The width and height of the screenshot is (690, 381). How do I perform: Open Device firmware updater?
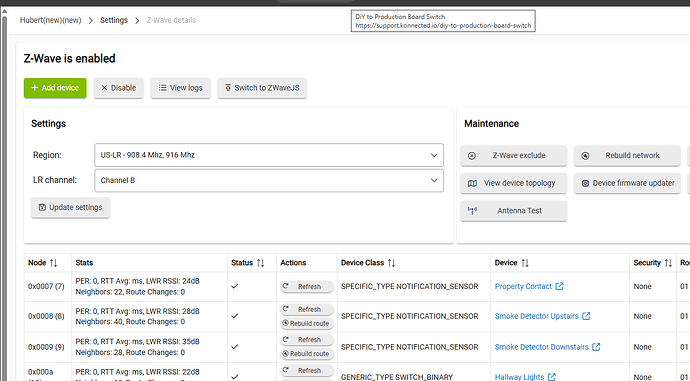click(x=627, y=183)
